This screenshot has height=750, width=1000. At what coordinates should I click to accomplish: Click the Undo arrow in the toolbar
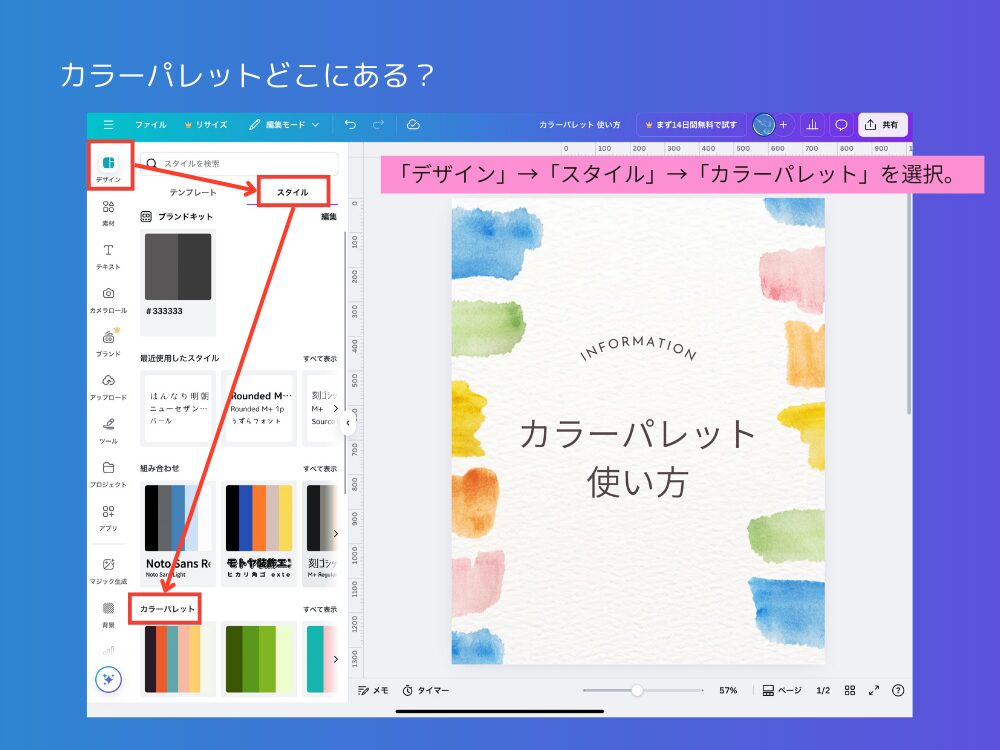click(350, 124)
